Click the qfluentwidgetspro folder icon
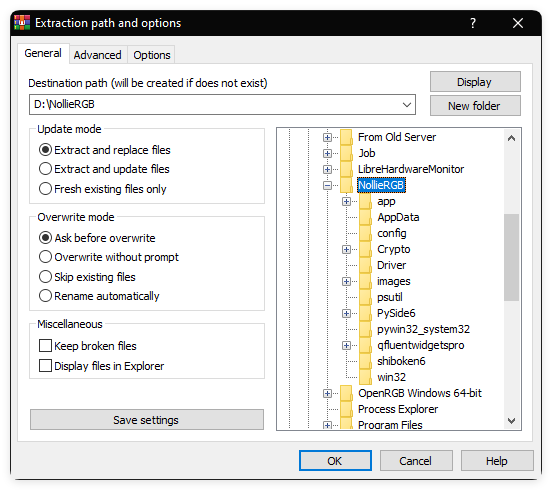Viewport: 552px width, 490px height. pyautogui.click(x=365, y=345)
